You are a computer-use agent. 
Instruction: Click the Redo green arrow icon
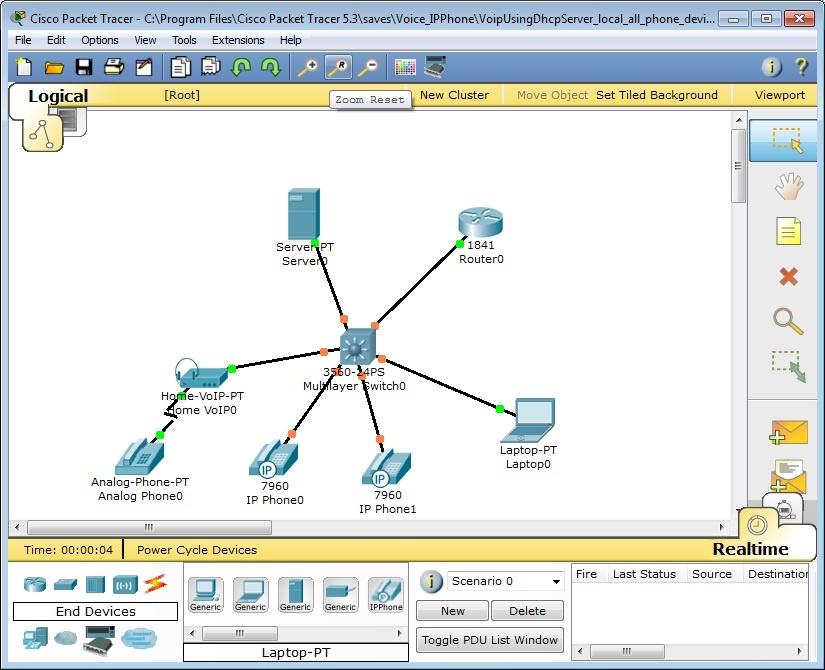(x=271, y=67)
